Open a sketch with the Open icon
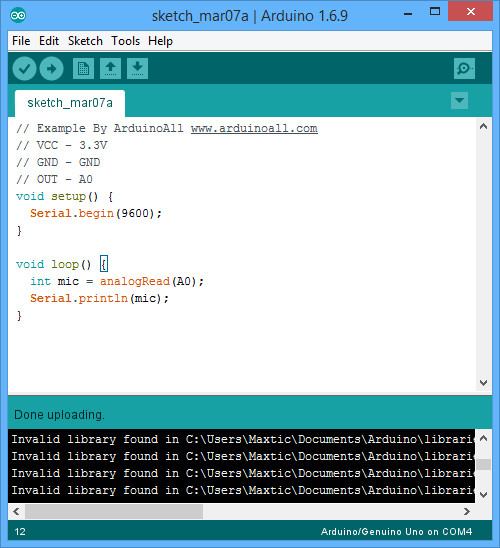 click(110, 68)
